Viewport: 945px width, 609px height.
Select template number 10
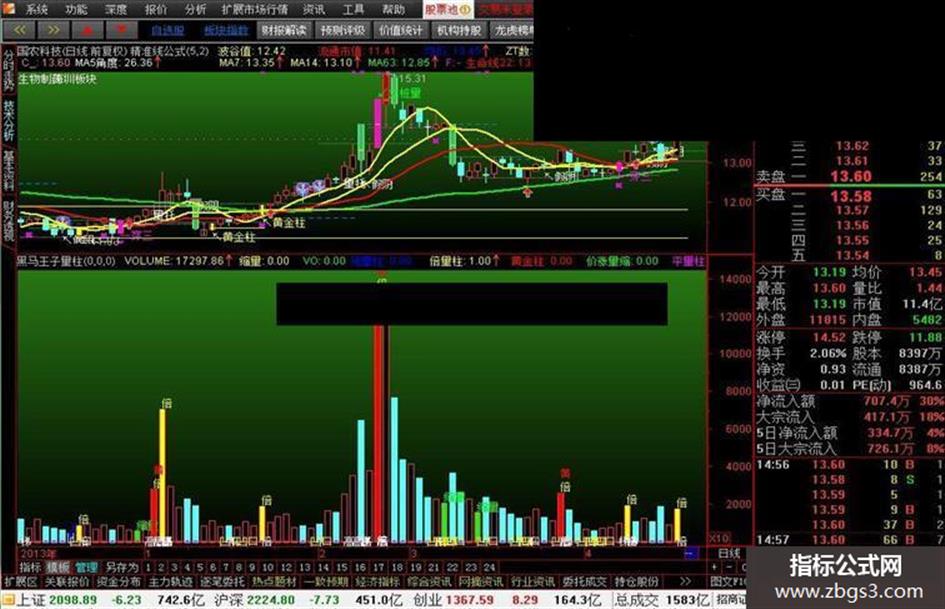(x=268, y=567)
